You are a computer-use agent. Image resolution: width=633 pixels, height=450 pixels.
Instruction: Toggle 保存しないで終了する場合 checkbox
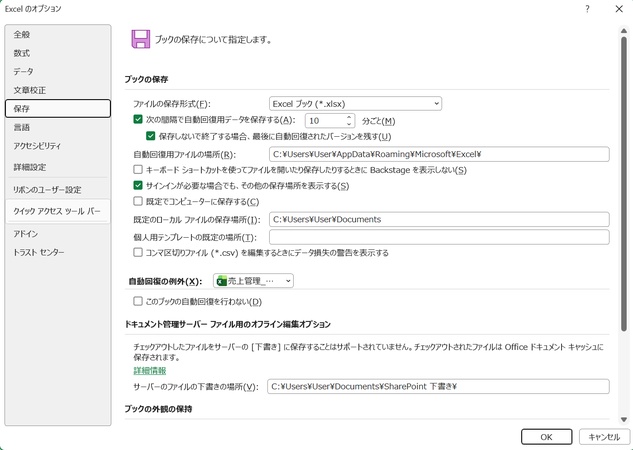(151, 136)
